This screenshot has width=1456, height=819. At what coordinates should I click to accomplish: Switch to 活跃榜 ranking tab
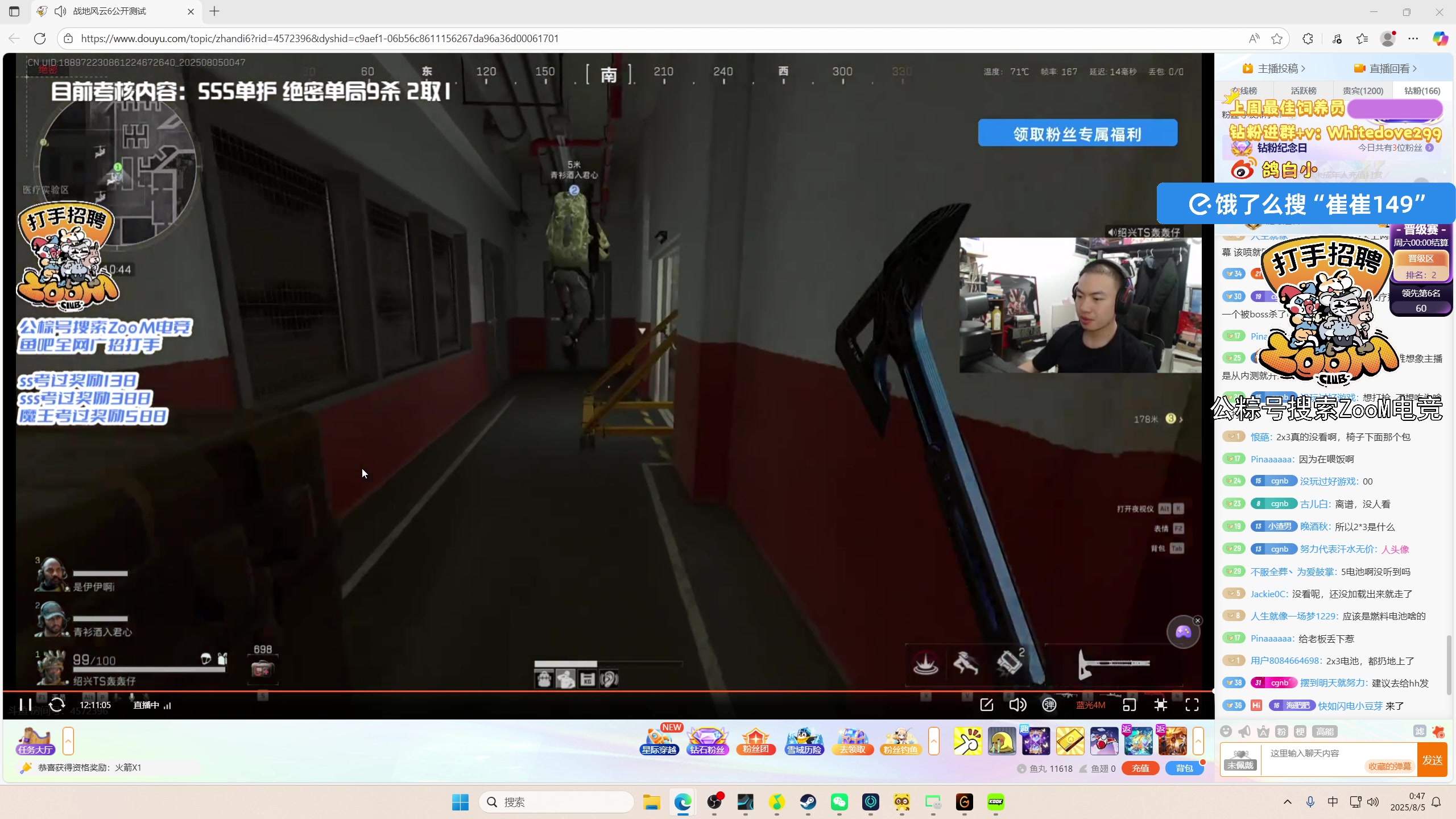tap(1304, 91)
